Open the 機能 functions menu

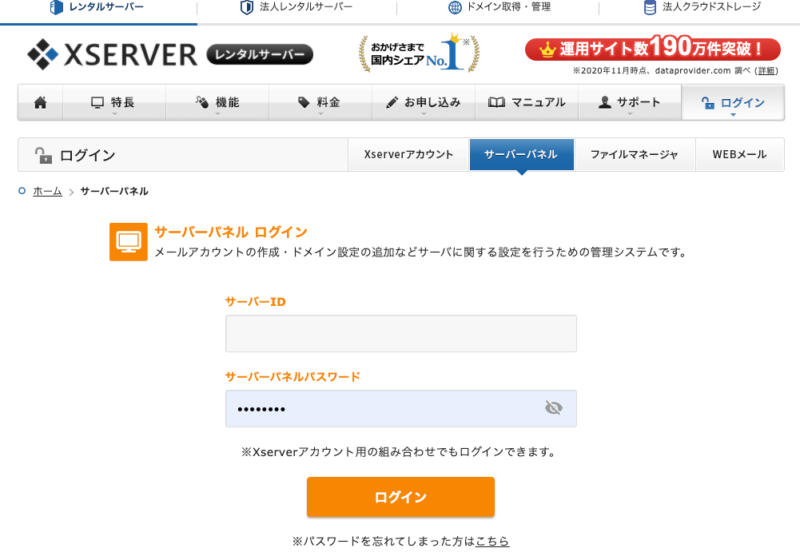(x=217, y=103)
